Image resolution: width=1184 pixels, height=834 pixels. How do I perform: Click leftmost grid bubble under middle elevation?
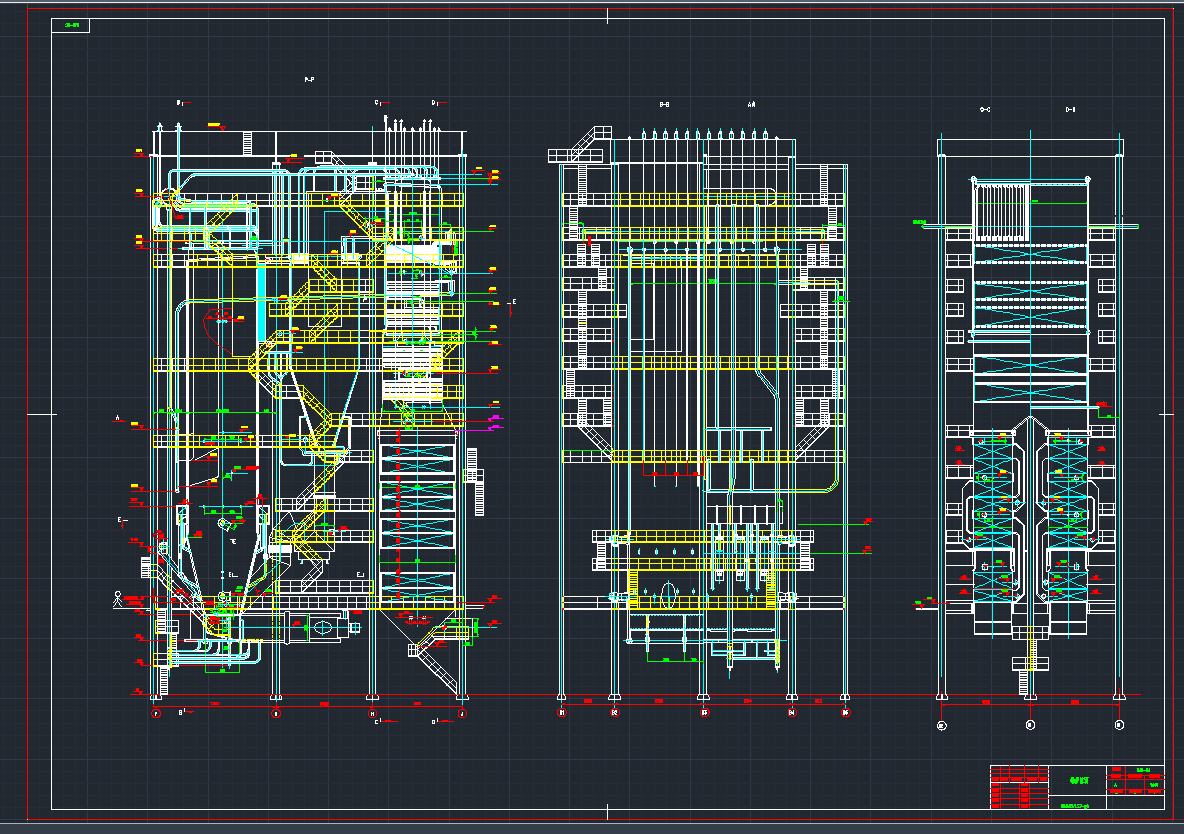click(562, 713)
